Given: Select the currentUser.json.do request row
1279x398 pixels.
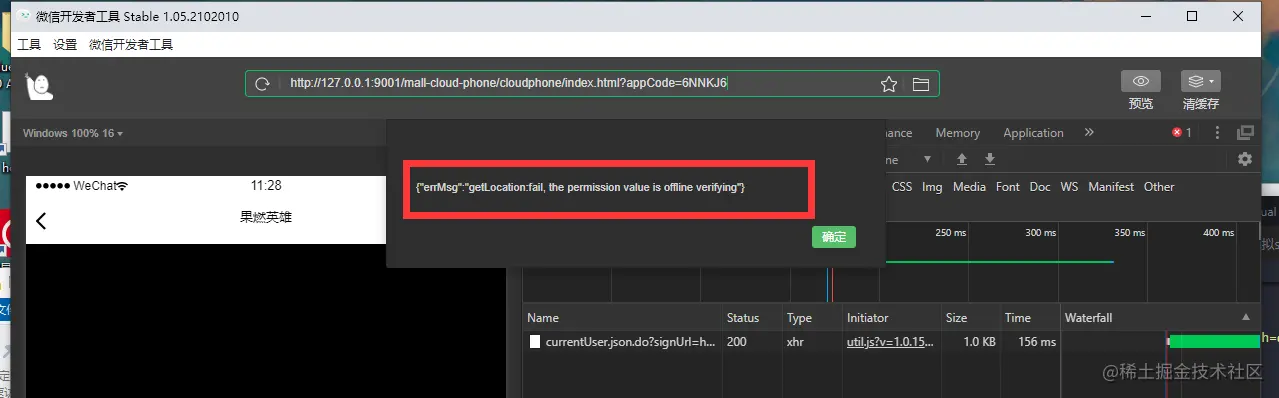Looking at the screenshot, I should pyautogui.click(x=890, y=342).
